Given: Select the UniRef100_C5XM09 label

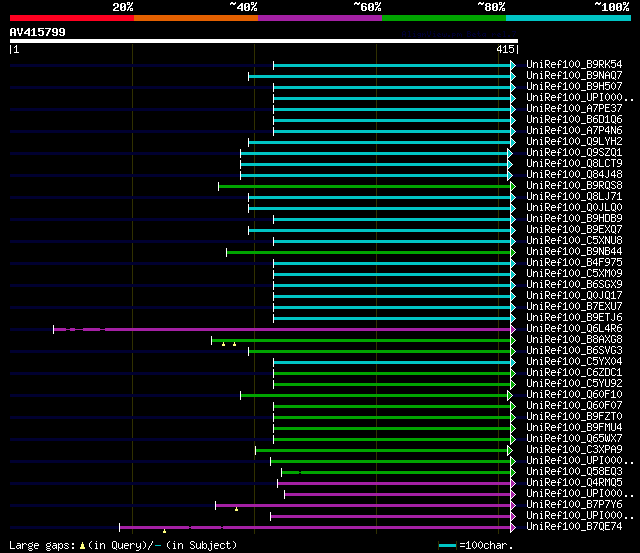Looking at the screenshot, I should (x=574, y=274).
